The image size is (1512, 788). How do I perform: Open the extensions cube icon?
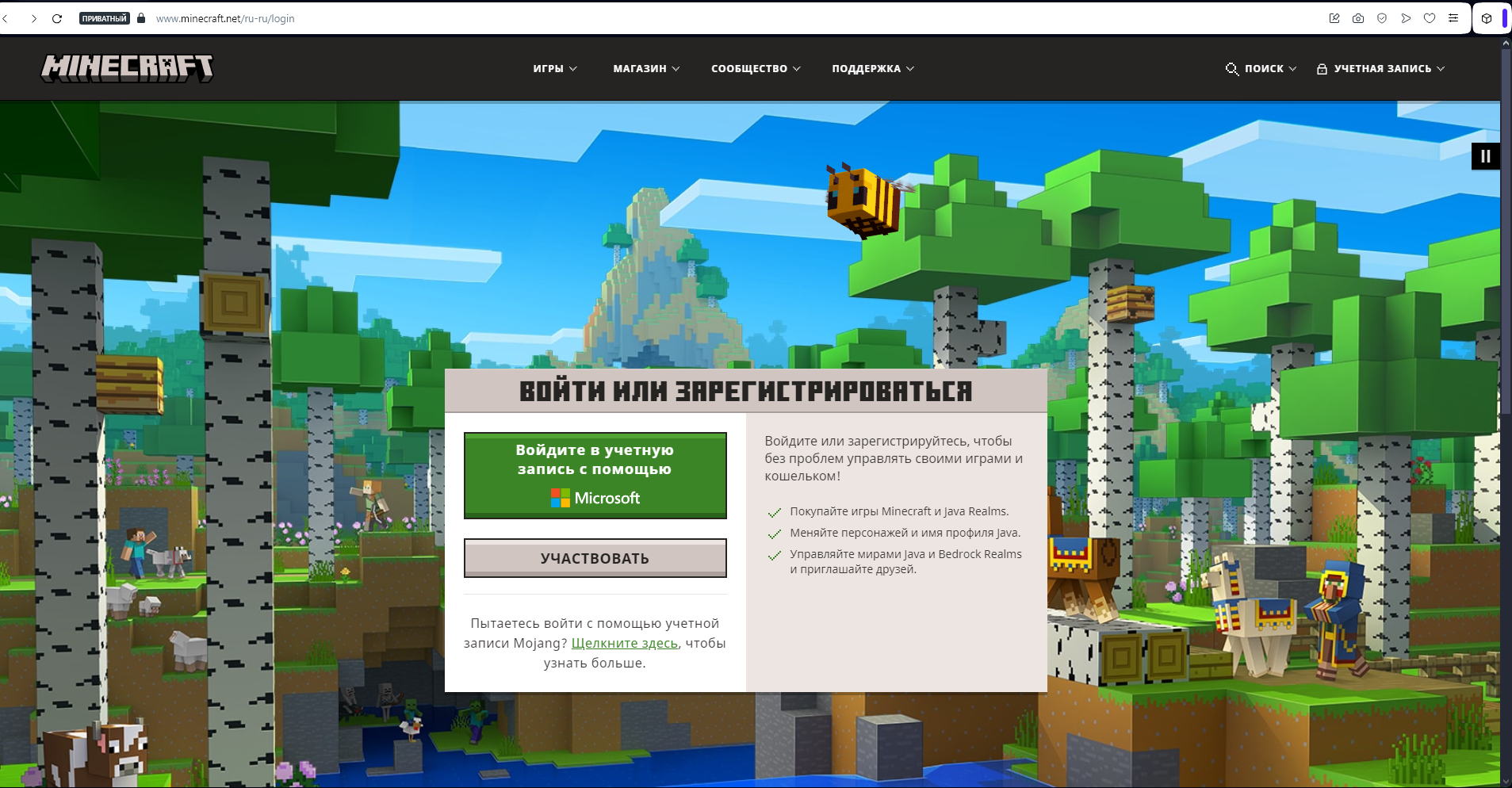point(1487,18)
